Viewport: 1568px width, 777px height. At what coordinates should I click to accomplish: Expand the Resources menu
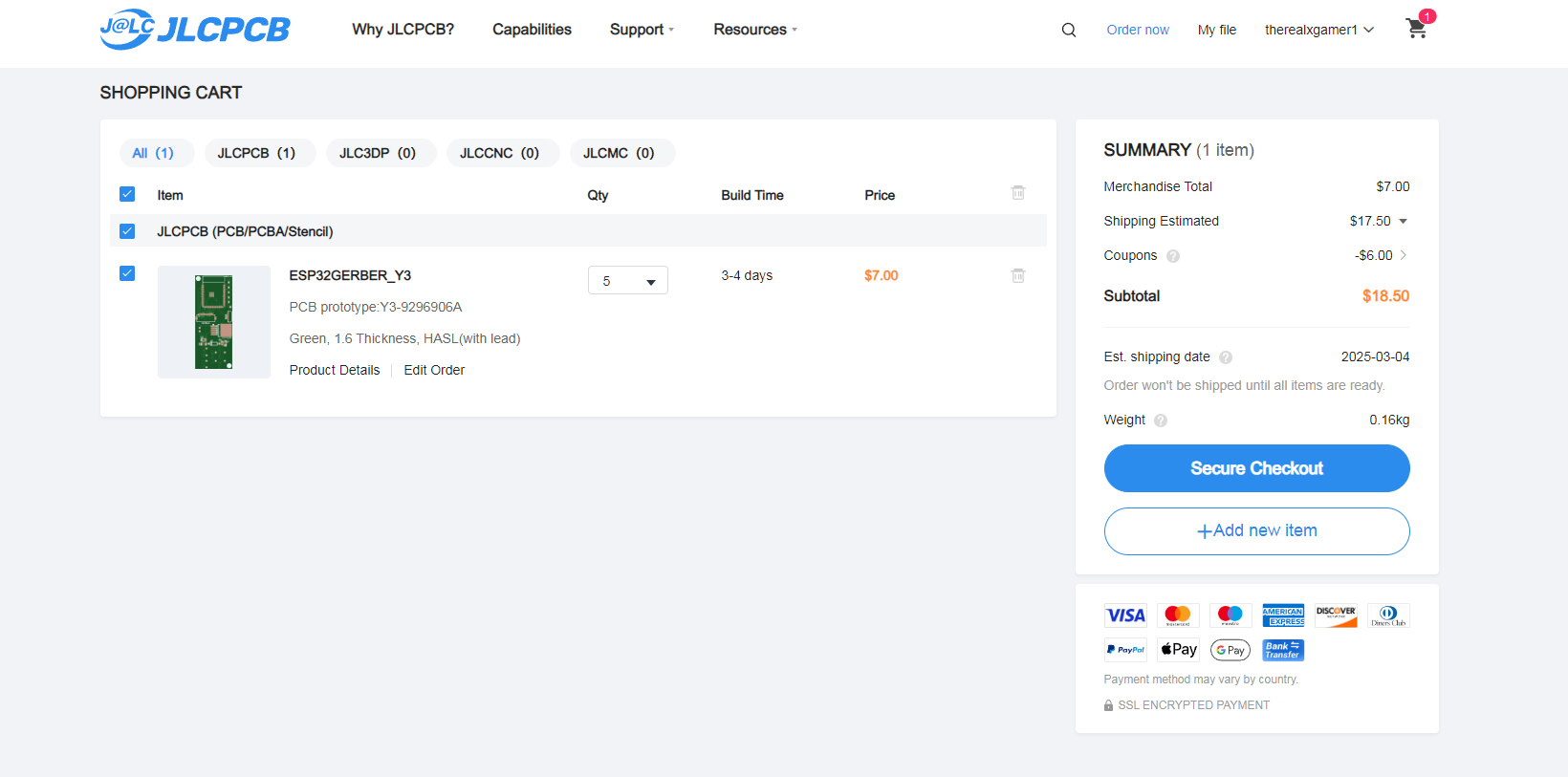[x=755, y=30]
